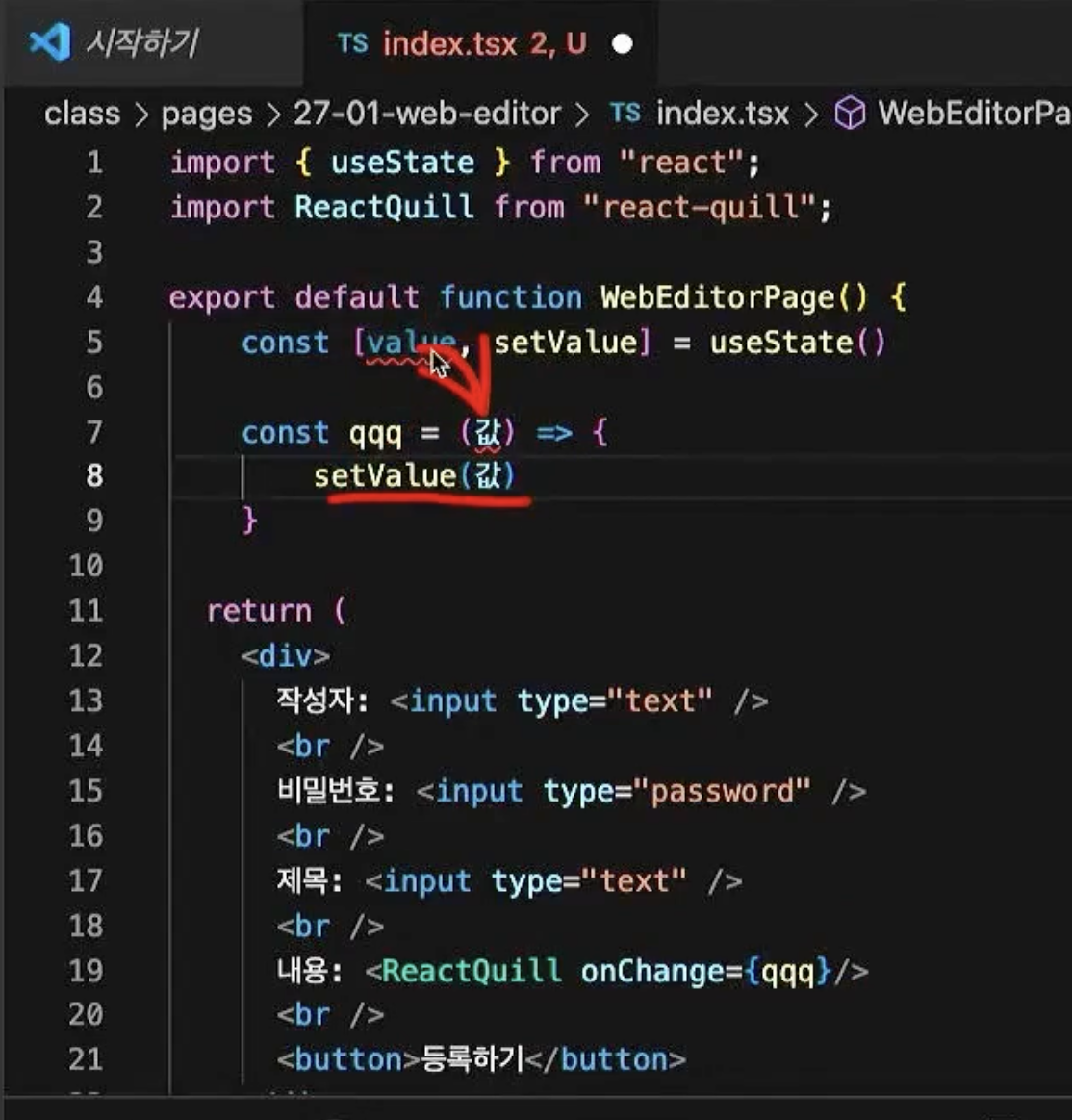Click the '작성자:' label on line 13
This screenshot has width=1072, height=1120.
(x=322, y=700)
